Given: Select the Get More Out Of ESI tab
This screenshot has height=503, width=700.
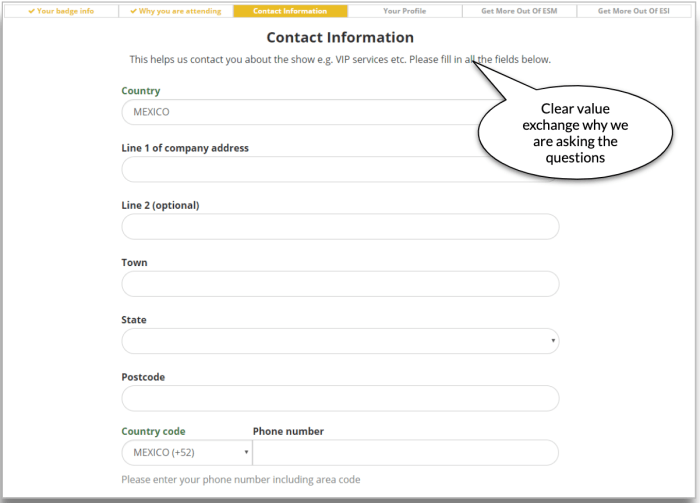Looking at the screenshot, I should click(636, 11).
